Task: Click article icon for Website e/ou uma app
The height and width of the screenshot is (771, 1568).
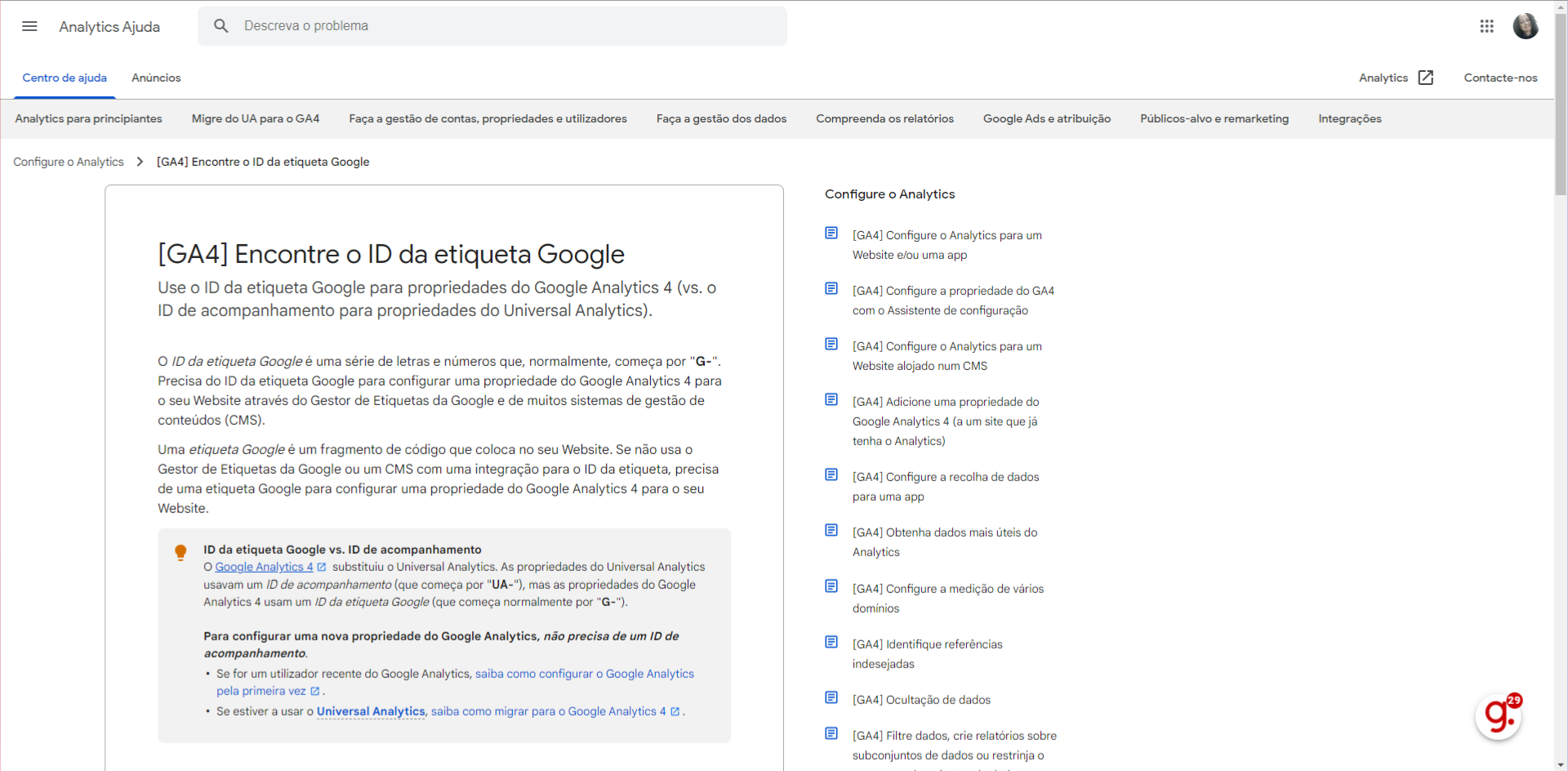Action: pos(831,234)
